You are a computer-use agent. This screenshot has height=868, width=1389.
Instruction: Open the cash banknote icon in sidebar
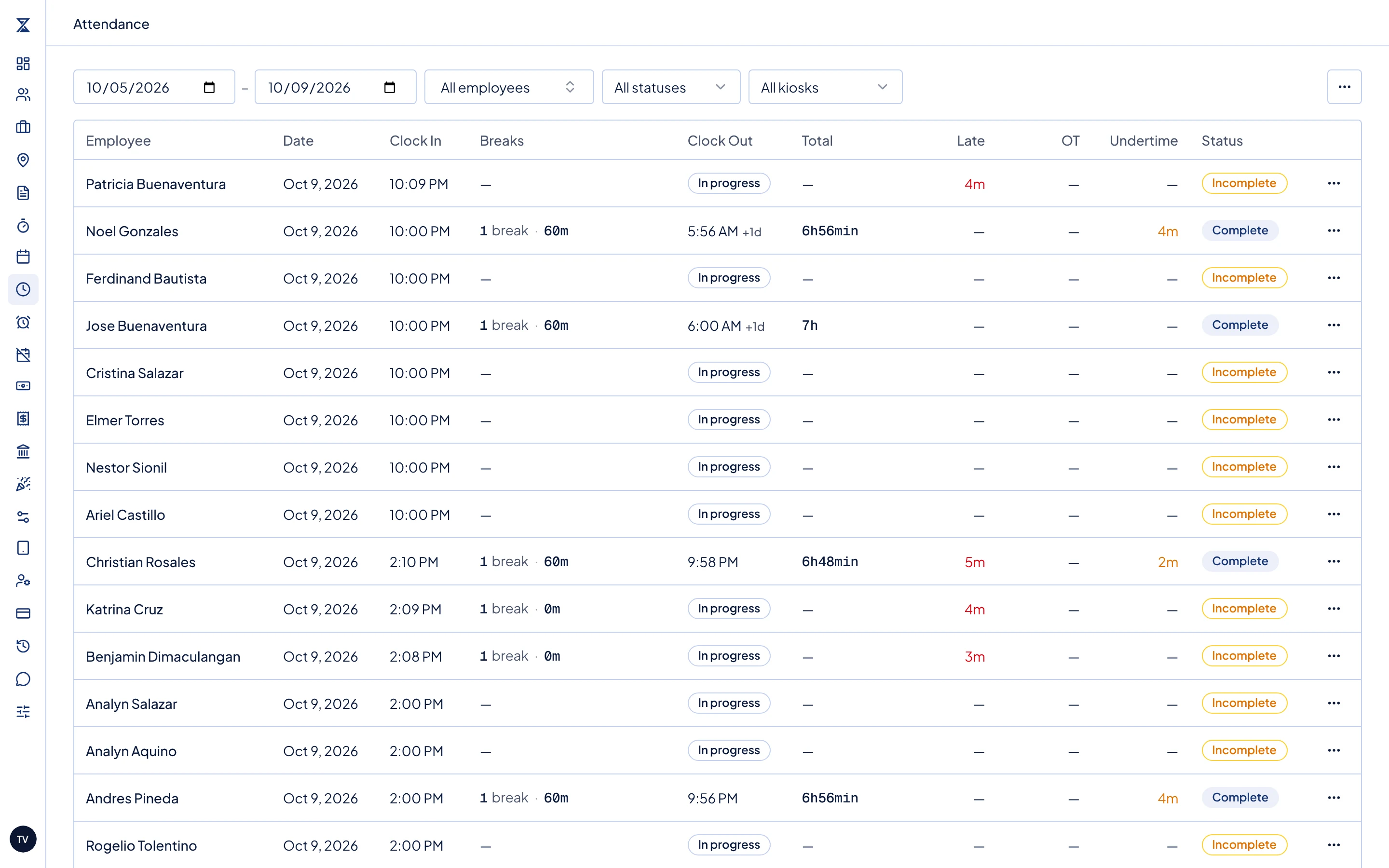[23, 386]
